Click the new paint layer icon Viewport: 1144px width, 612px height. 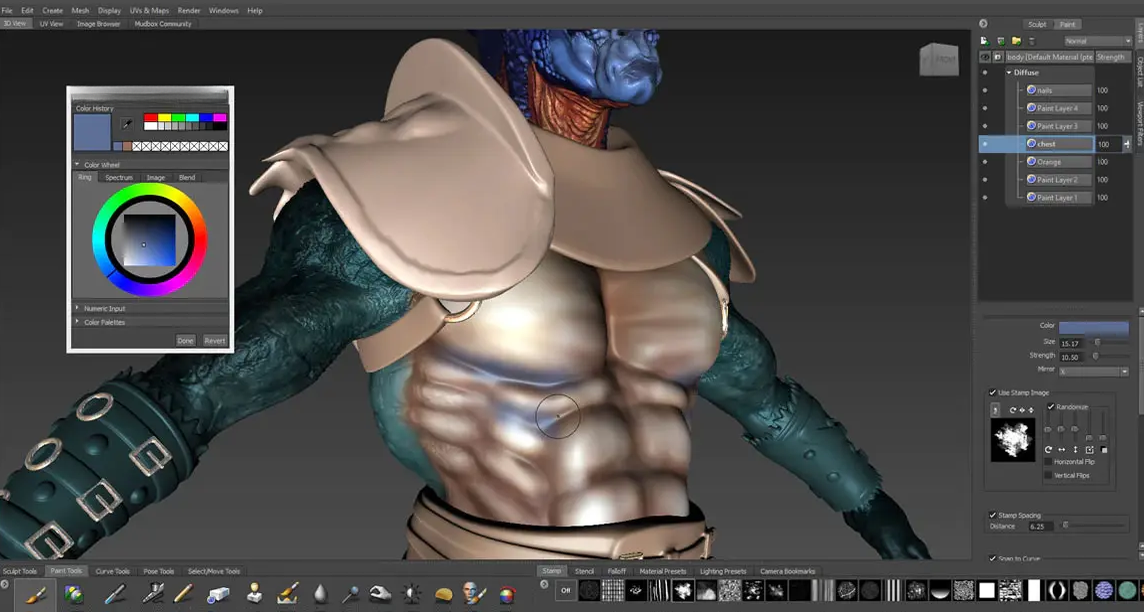click(x=985, y=41)
